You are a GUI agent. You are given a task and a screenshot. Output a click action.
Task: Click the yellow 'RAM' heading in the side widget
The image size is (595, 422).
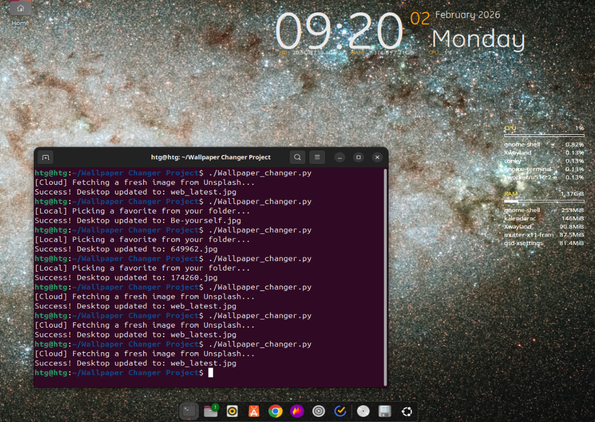click(511, 194)
